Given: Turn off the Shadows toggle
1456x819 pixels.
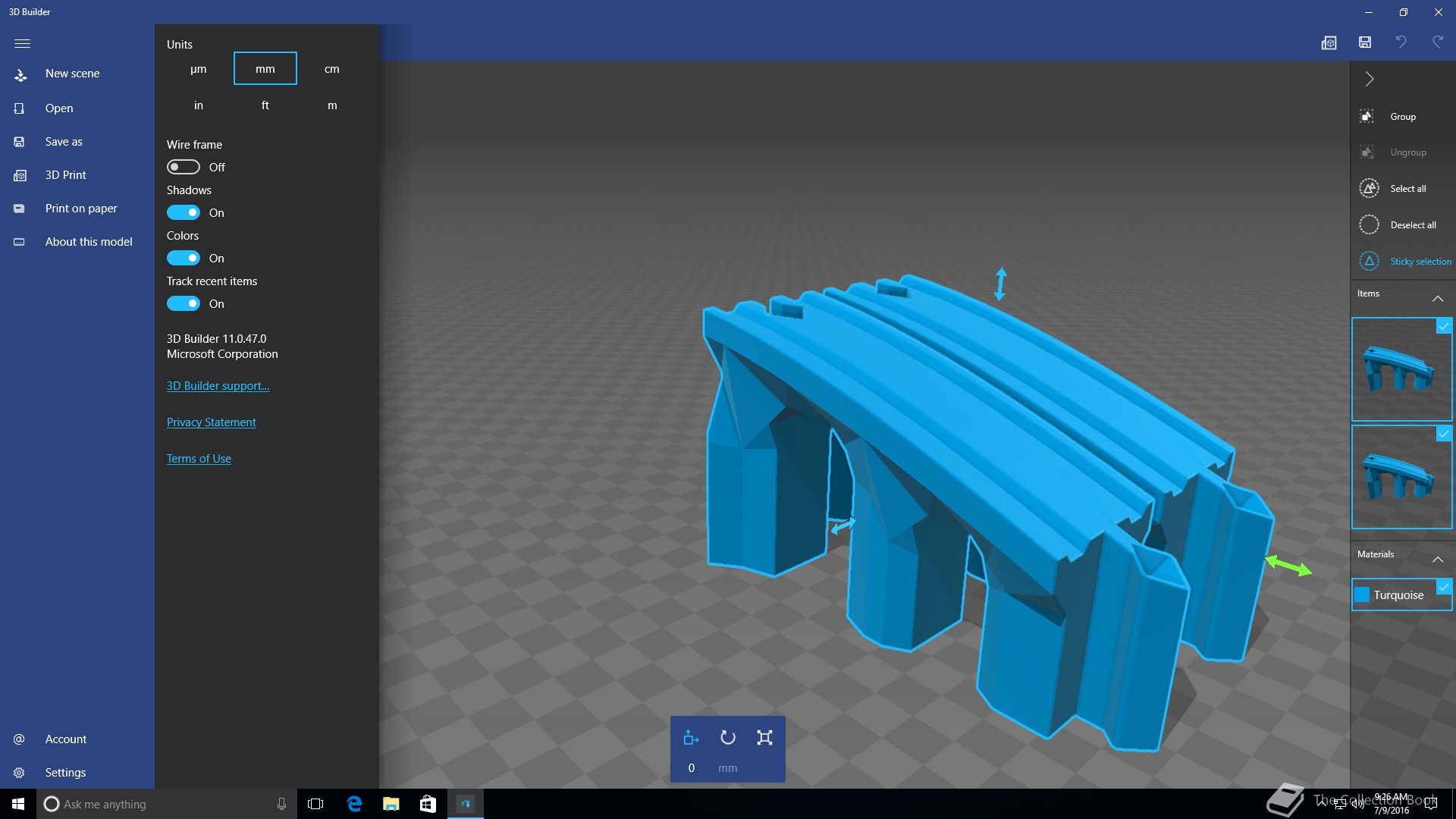Looking at the screenshot, I should pyautogui.click(x=183, y=212).
